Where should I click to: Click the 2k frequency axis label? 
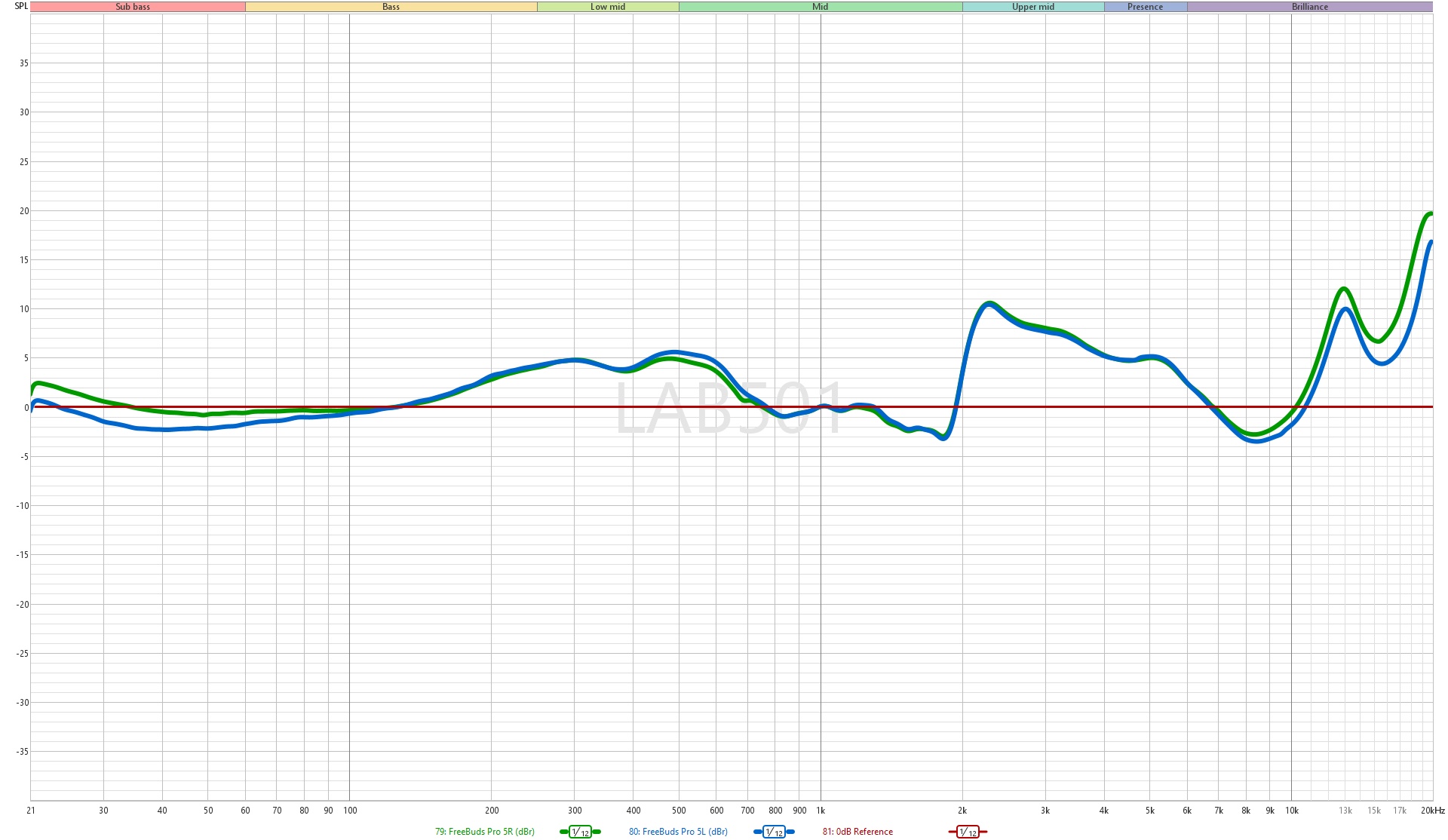pyautogui.click(x=962, y=811)
